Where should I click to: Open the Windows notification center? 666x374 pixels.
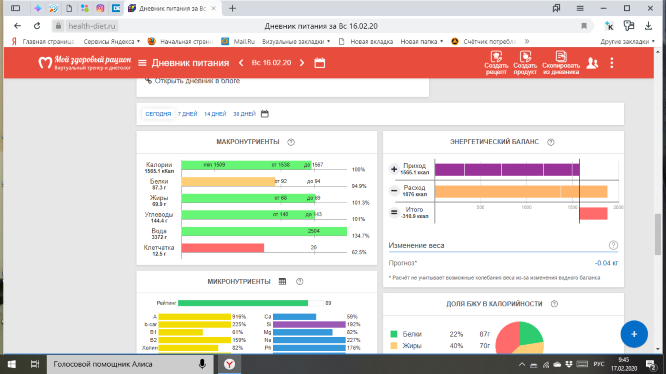[650, 364]
